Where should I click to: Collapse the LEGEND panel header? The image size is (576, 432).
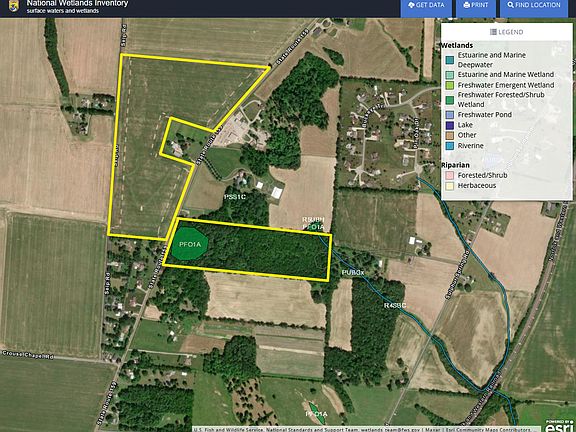point(507,32)
